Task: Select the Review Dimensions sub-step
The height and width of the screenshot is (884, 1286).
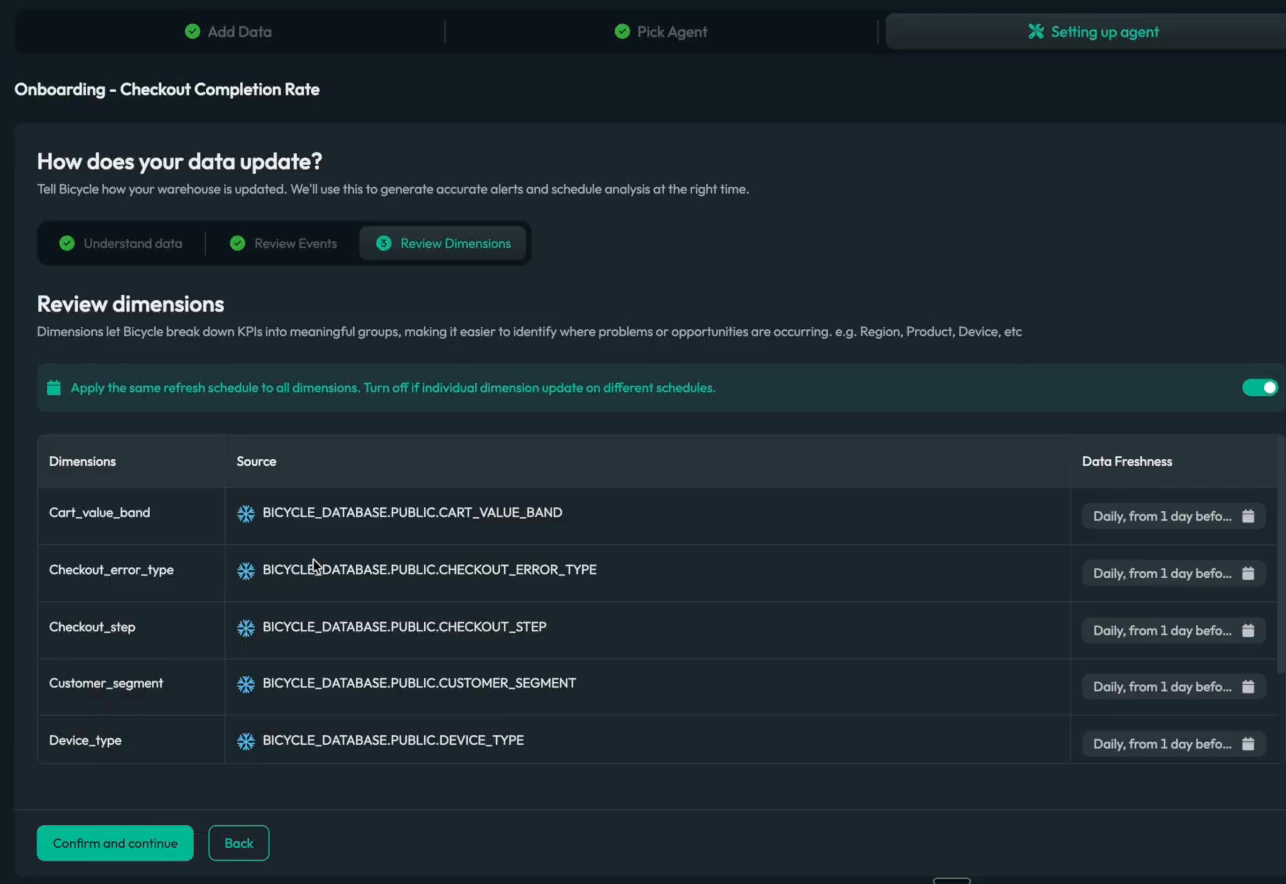Action: click(x=443, y=243)
